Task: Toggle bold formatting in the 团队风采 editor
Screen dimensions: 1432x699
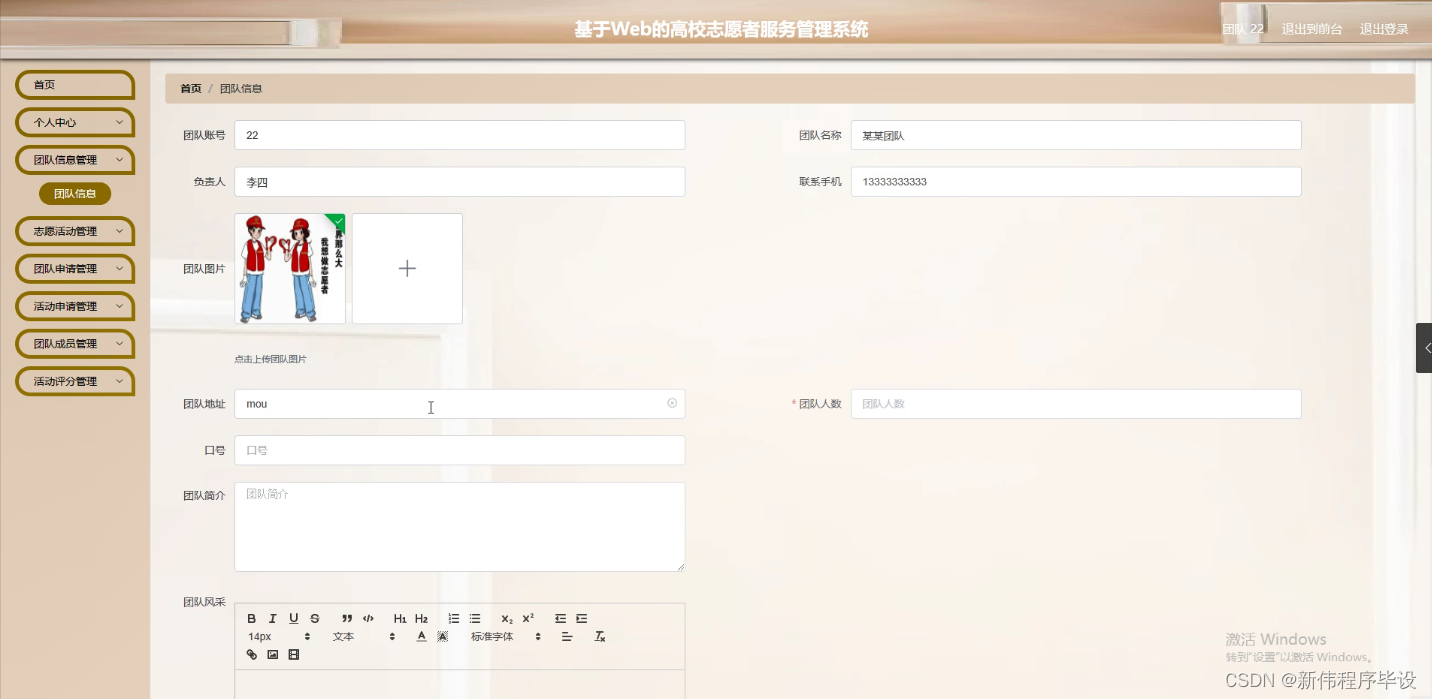Action: [x=252, y=618]
